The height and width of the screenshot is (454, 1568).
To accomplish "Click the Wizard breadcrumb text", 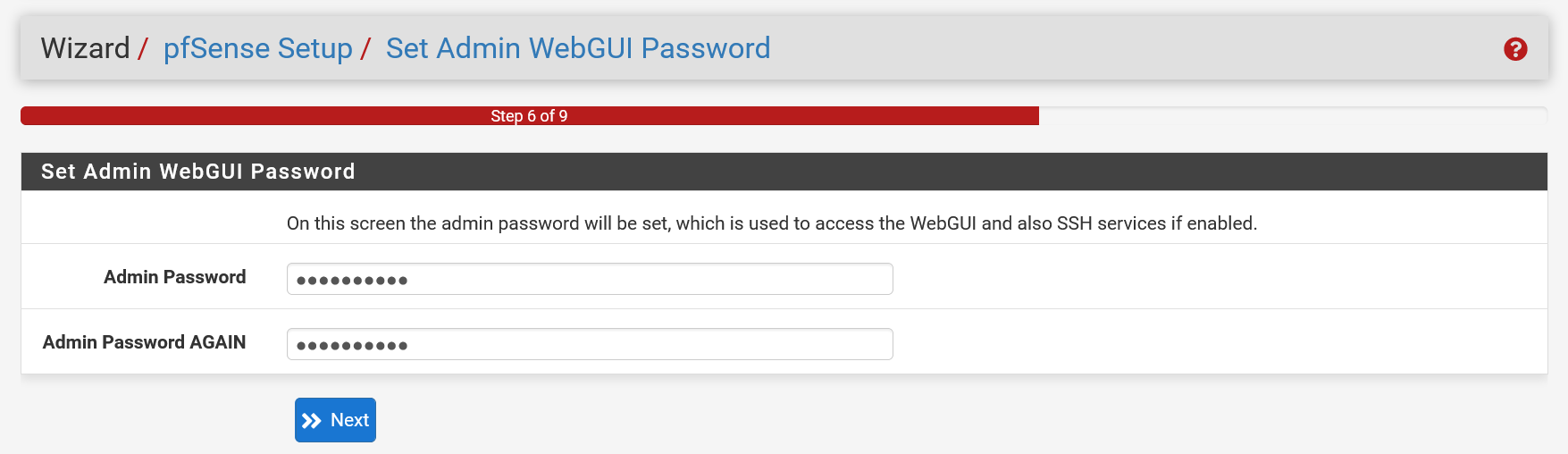I will pyautogui.click(x=85, y=48).
